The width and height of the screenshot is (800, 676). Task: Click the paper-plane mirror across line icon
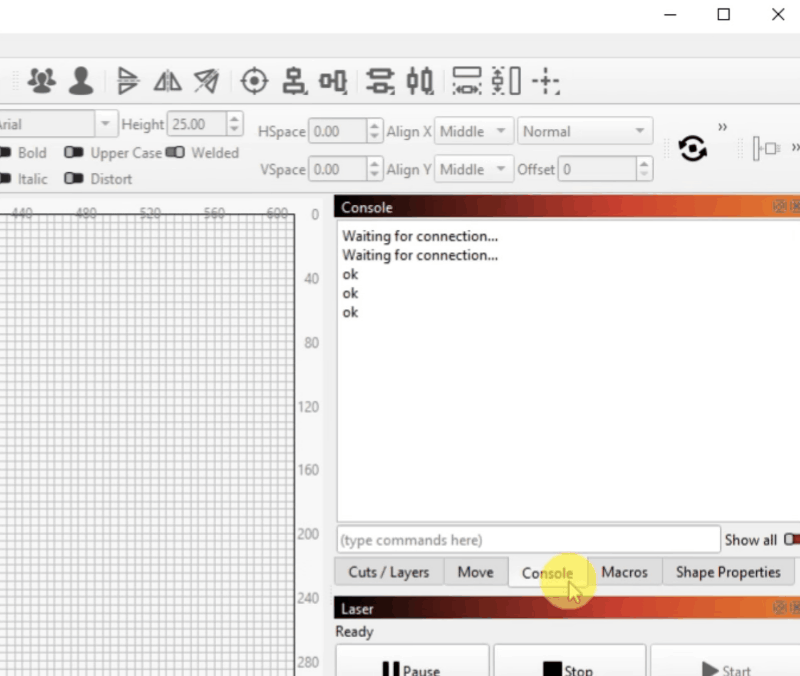pyautogui.click(x=206, y=81)
